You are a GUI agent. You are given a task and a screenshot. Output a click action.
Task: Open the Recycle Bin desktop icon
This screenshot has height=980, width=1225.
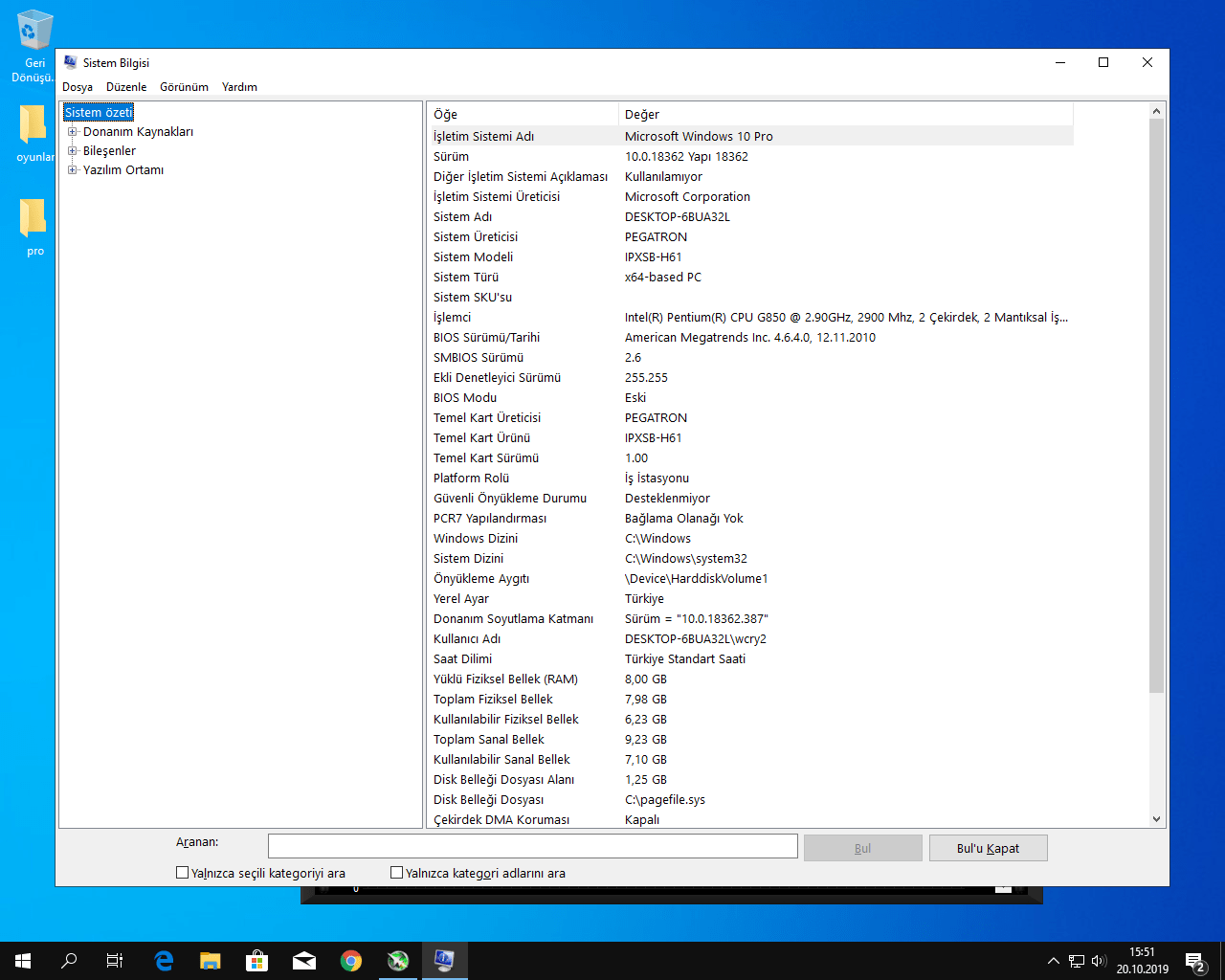click(x=33, y=46)
